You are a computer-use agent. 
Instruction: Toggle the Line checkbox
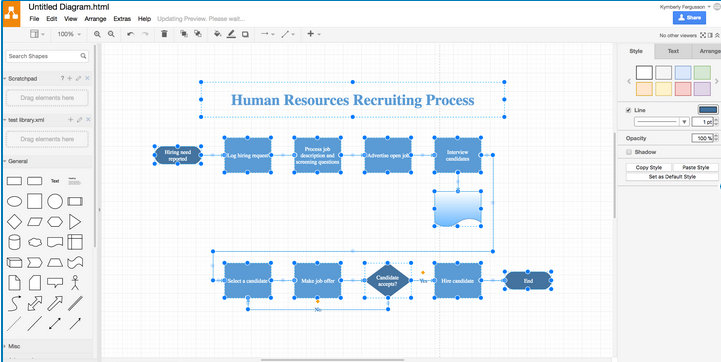click(629, 110)
